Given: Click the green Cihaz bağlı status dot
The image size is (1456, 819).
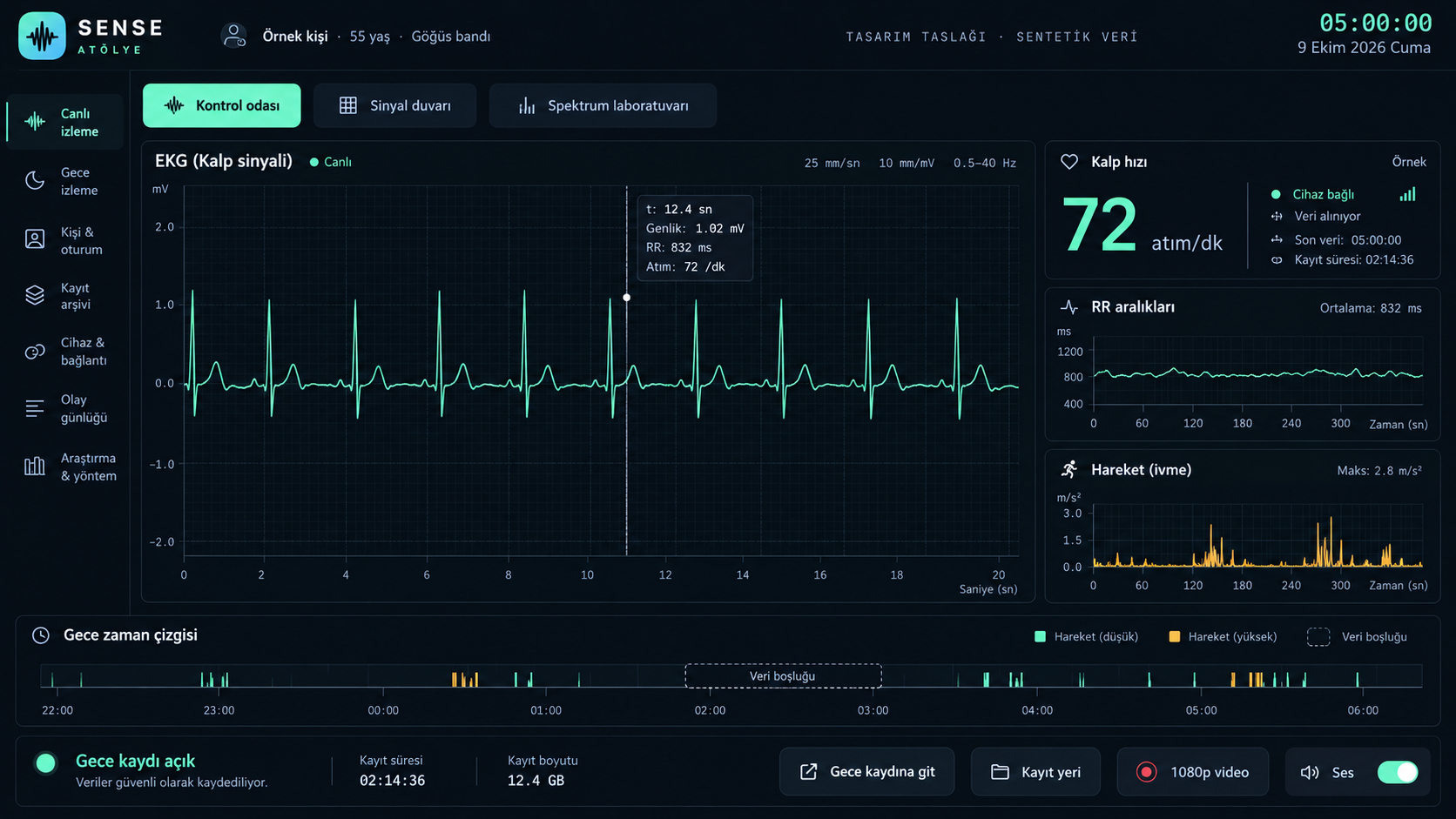Looking at the screenshot, I should click(1276, 194).
